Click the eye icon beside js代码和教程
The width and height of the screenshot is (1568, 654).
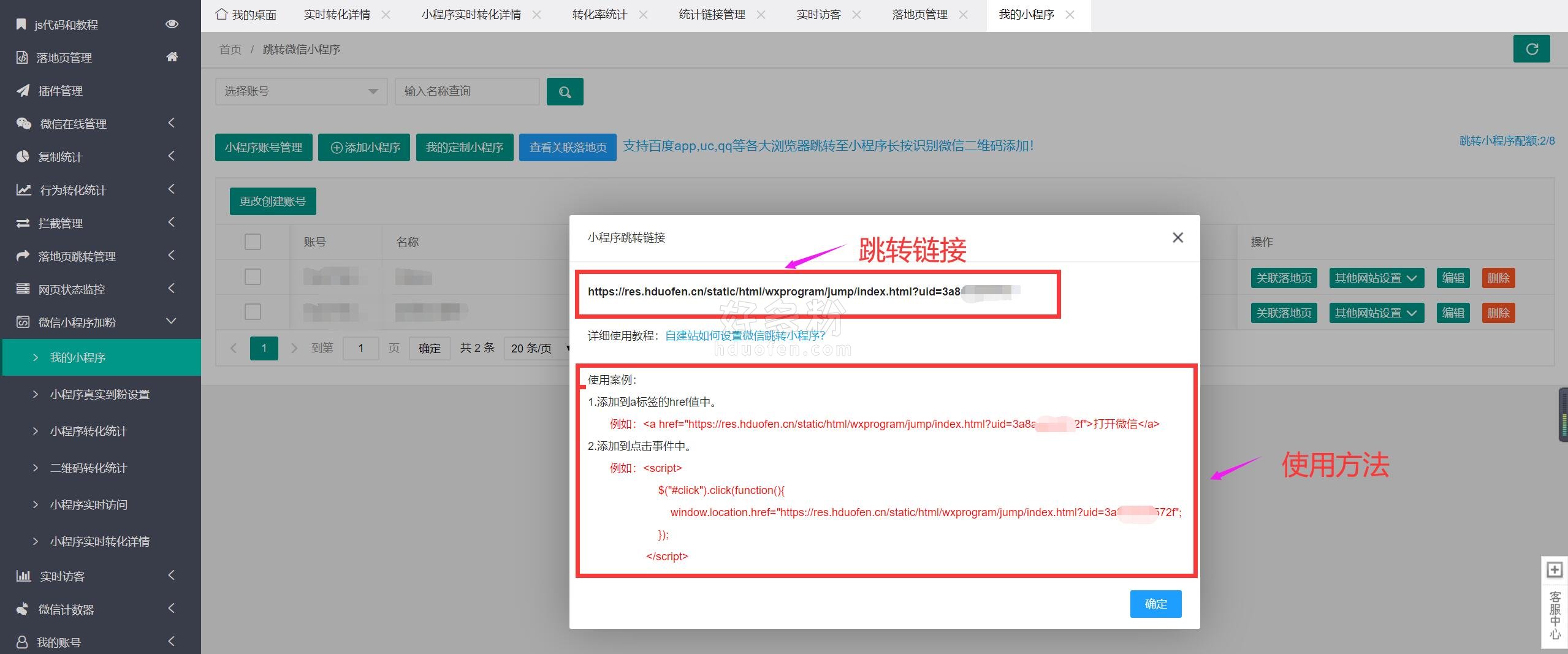[x=172, y=24]
